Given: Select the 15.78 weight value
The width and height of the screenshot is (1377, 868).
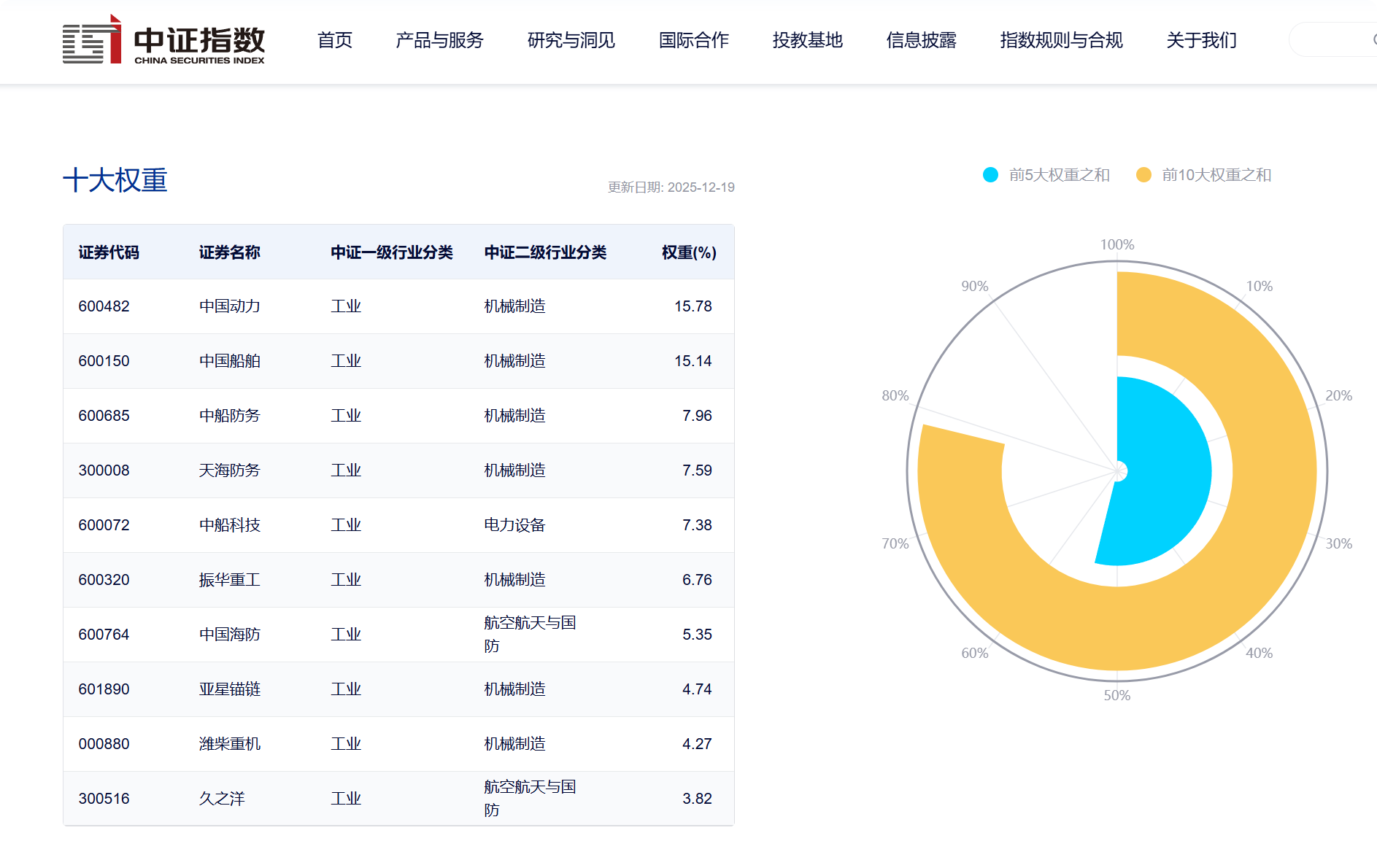Looking at the screenshot, I should click(x=693, y=306).
